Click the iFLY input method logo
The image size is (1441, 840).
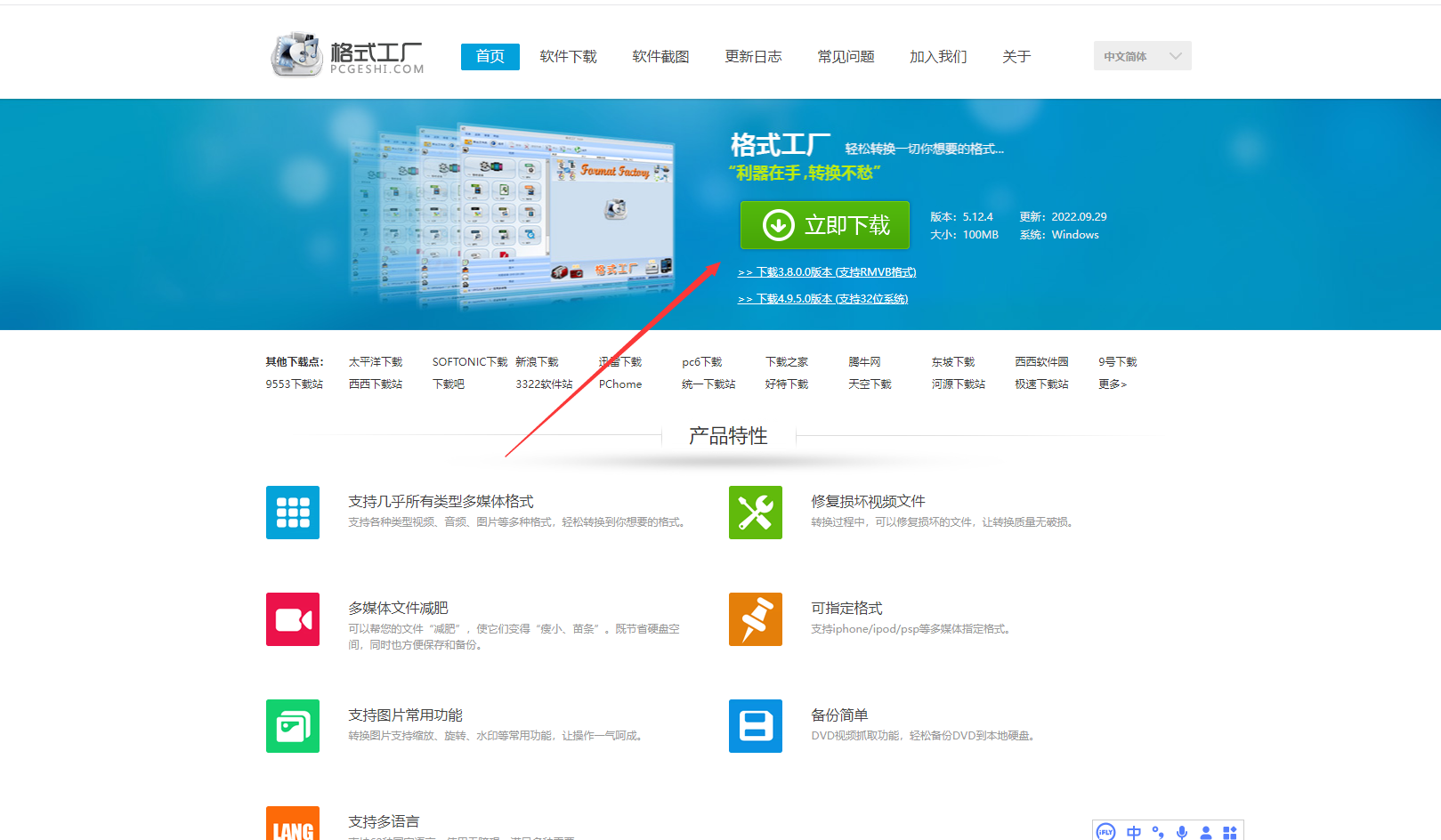click(1105, 832)
